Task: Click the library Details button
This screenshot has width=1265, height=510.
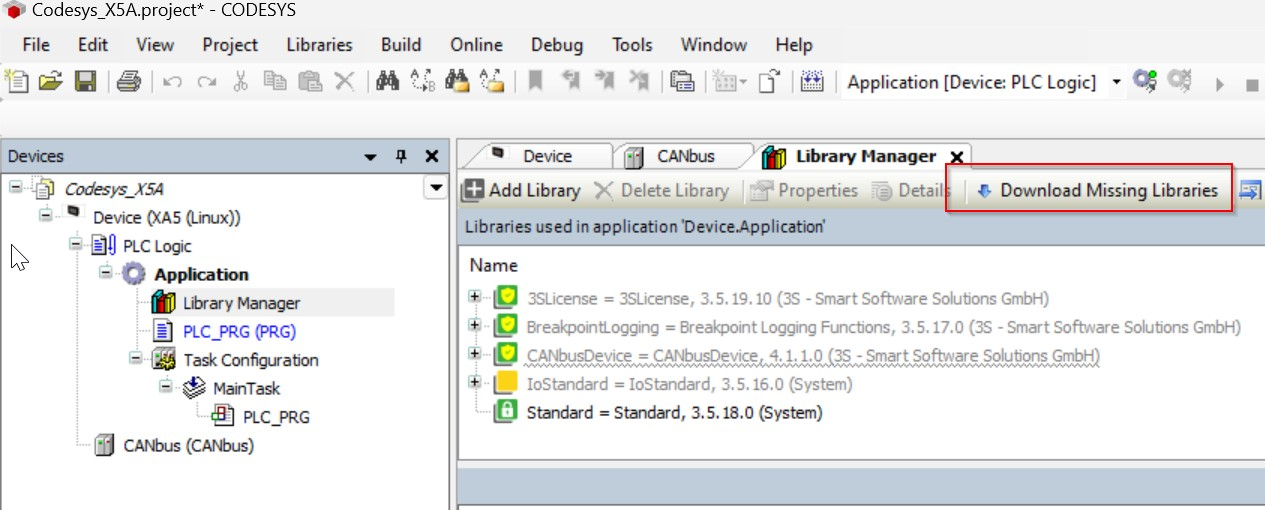Action: point(911,190)
